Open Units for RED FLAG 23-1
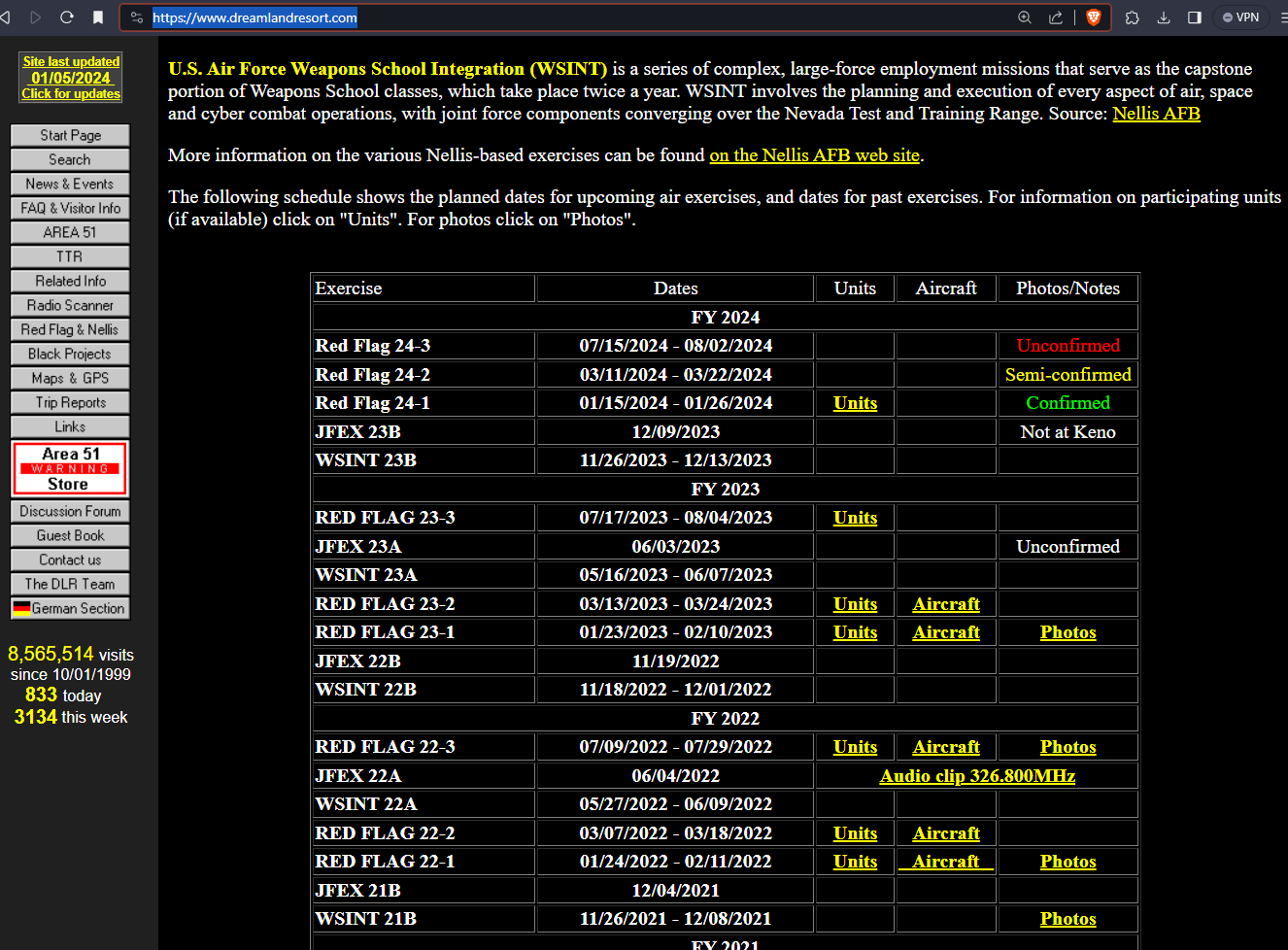 point(855,632)
